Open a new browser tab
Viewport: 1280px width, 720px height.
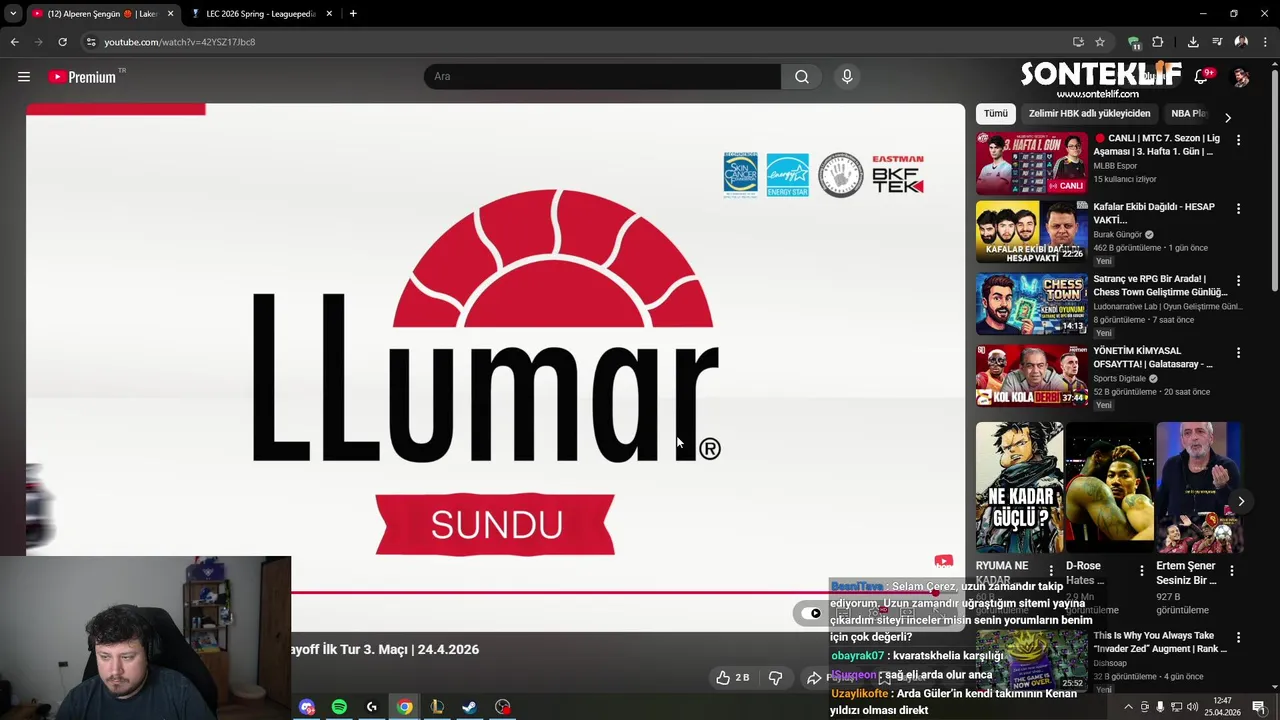(353, 14)
